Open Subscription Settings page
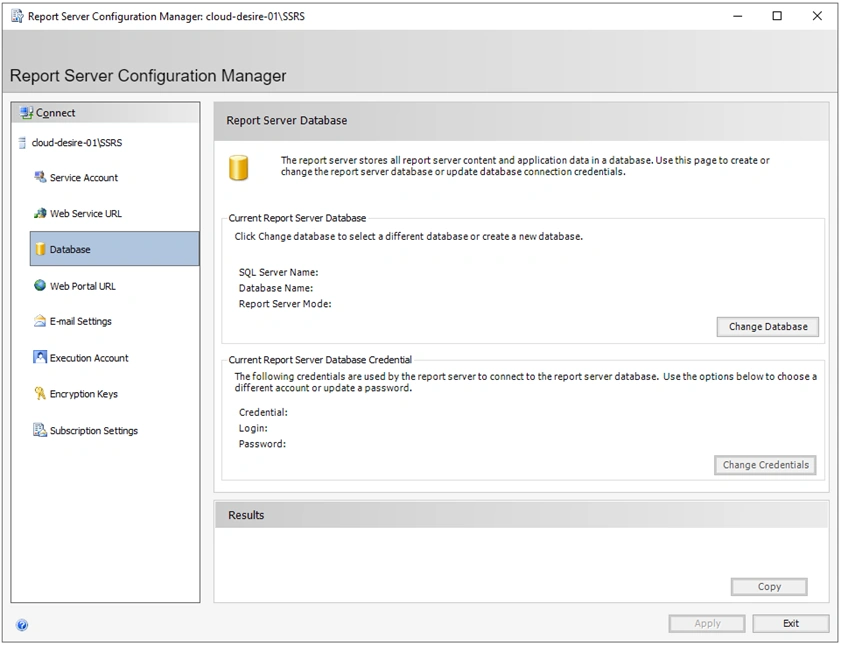Image resolution: width=841 pixels, height=646 pixels. (x=94, y=430)
